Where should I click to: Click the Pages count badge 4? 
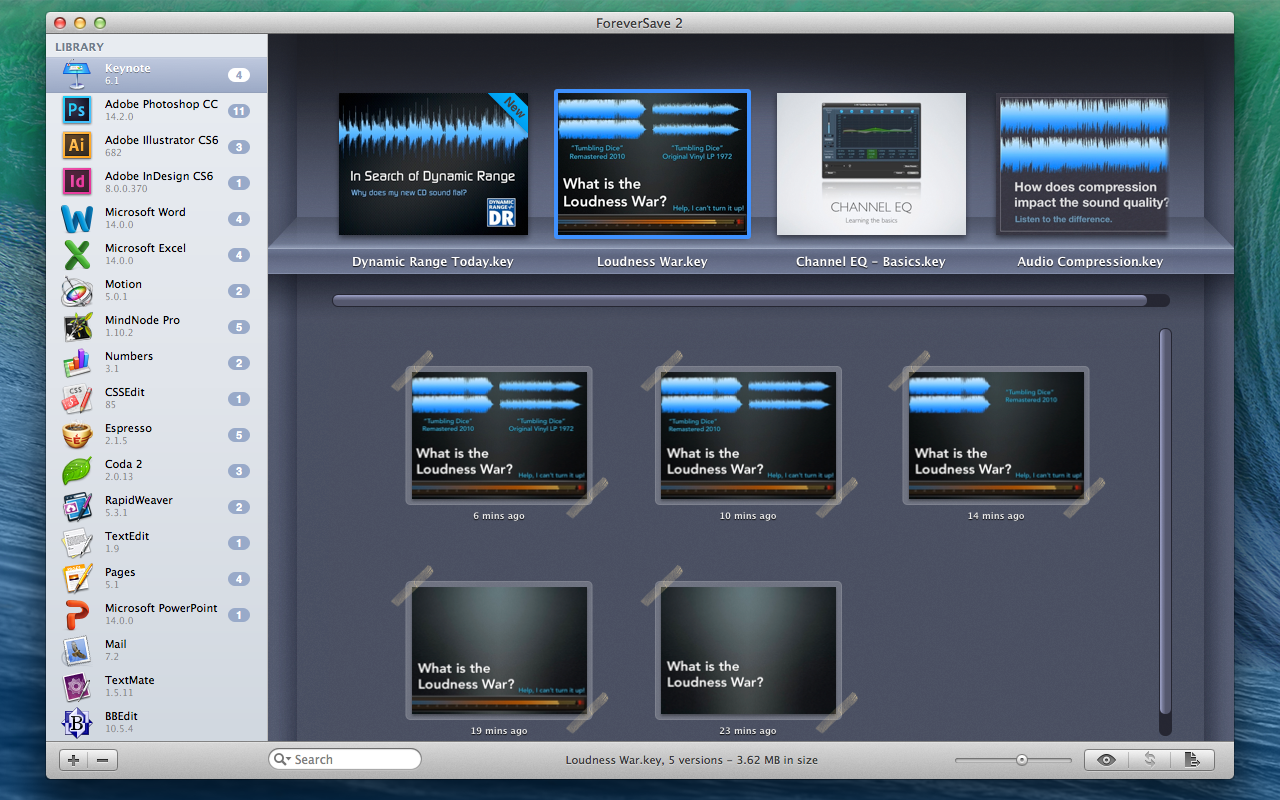pyautogui.click(x=238, y=579)
